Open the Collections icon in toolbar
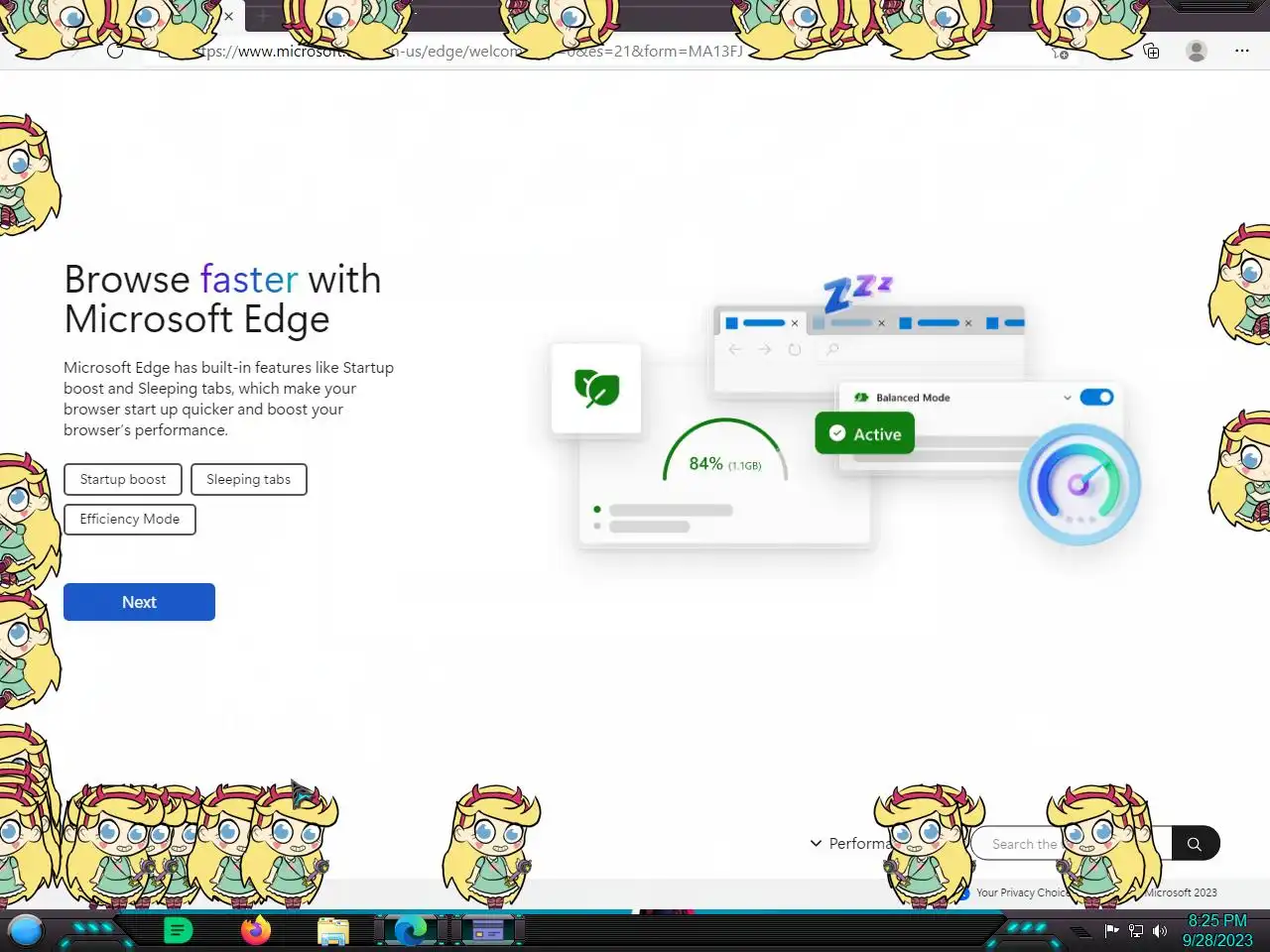1270x952 pixels. [1151, 51]
